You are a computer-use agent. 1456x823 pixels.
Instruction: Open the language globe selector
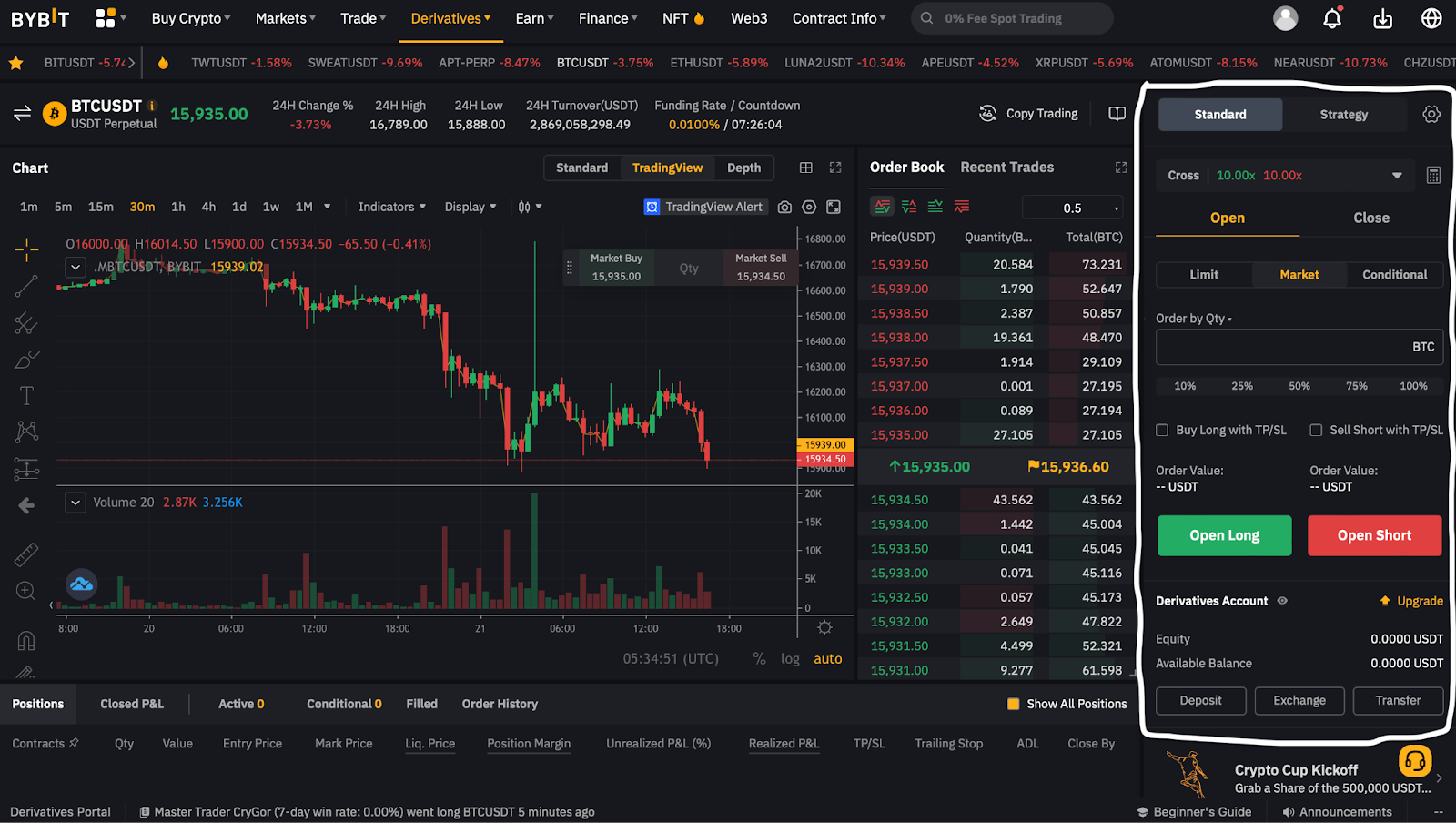pos(1431,18)
